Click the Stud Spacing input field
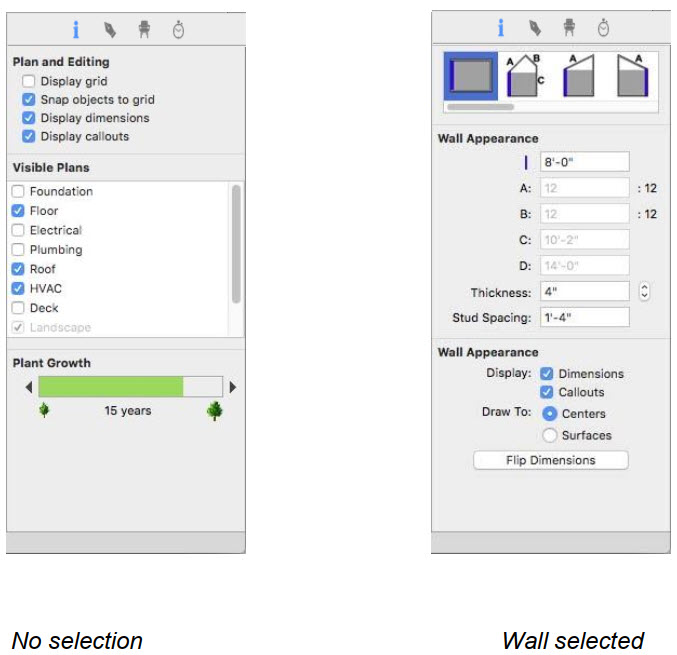Screen dimensions: 677x655 [585, 317]
